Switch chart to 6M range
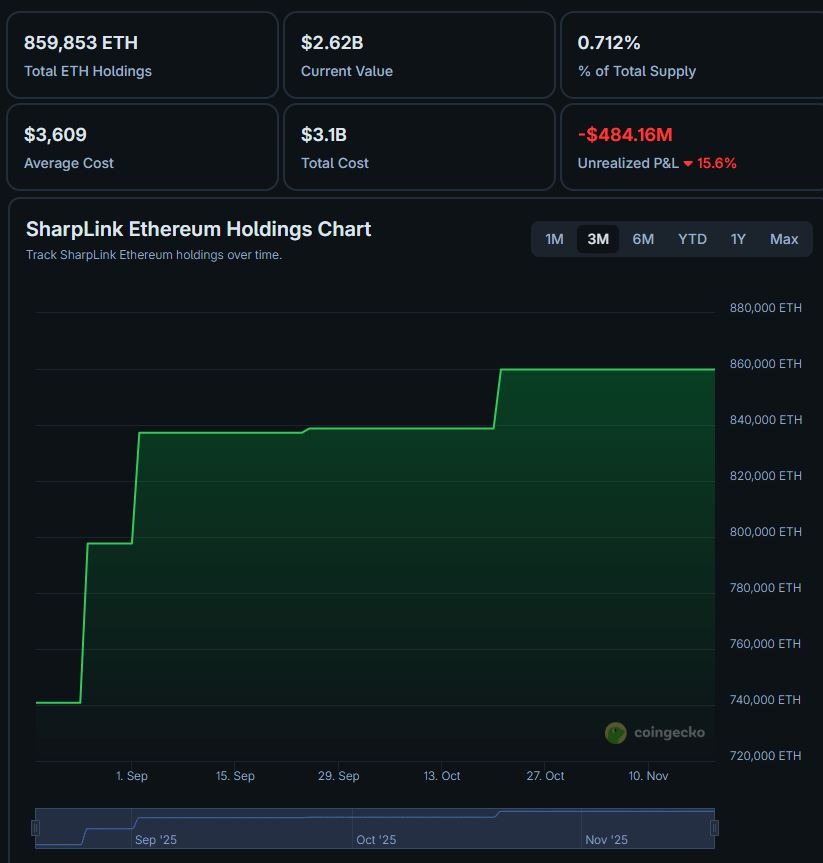823x863 pixels. 643,239
